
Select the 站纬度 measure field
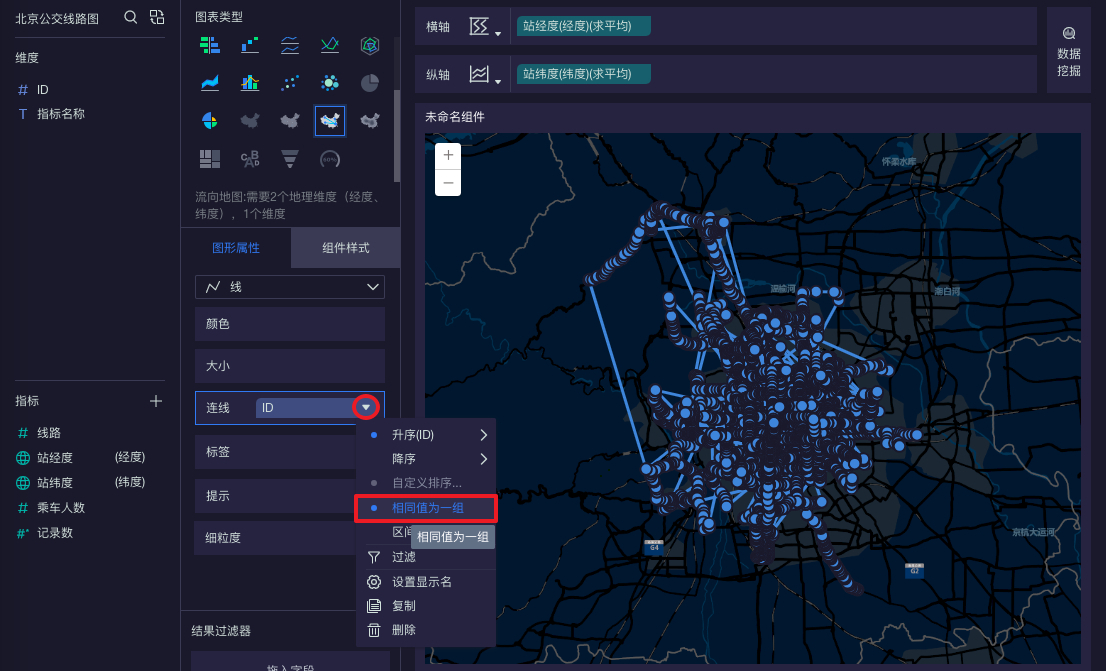click(x=55, y=483)
